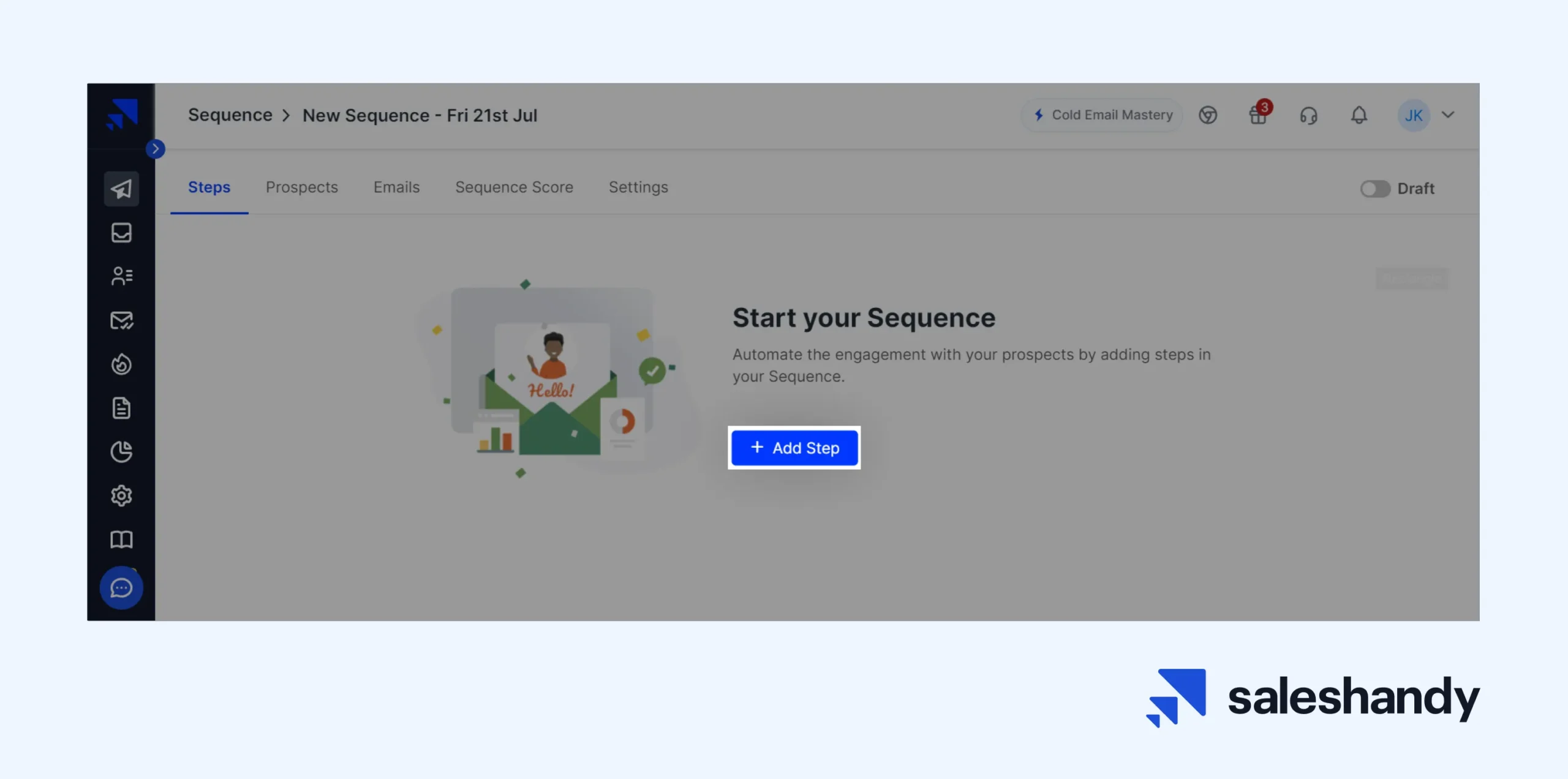Click the sequence name New Sequence - Fri 21st Jul
The image size is (1568, 779).
pyautogui.click(x=420, y=115)
